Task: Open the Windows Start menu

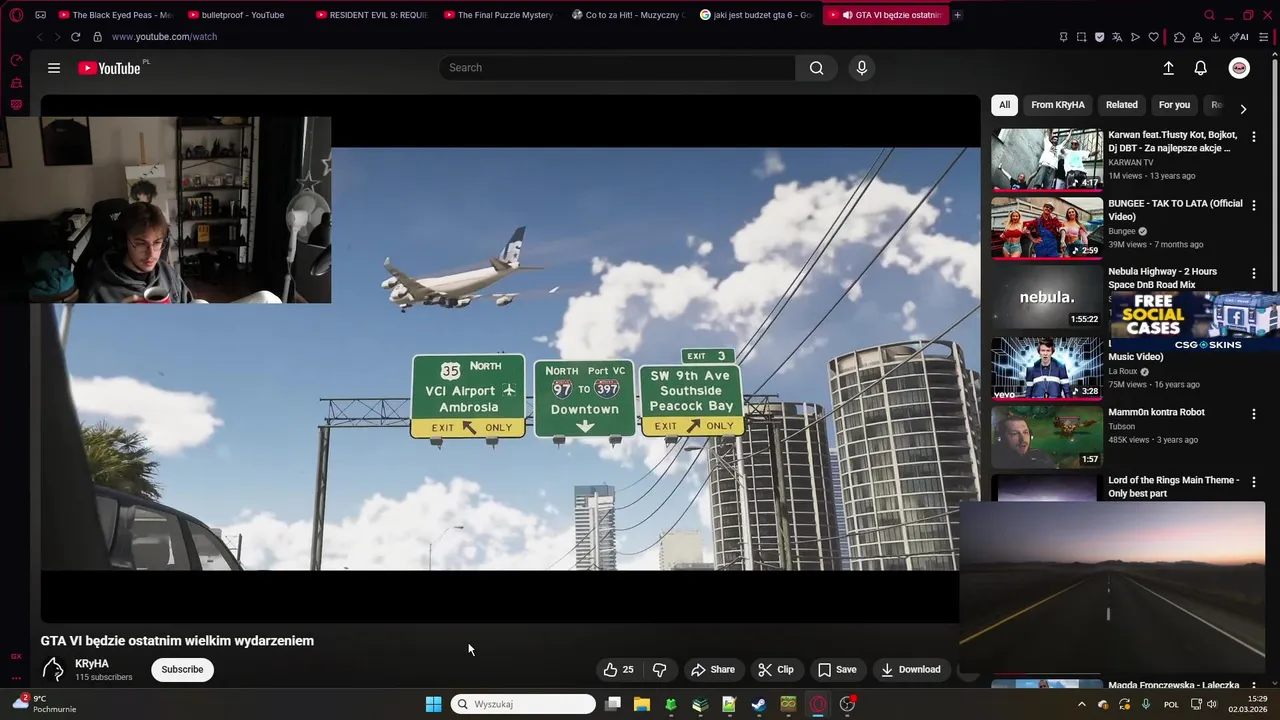Action: coord(433,704)
